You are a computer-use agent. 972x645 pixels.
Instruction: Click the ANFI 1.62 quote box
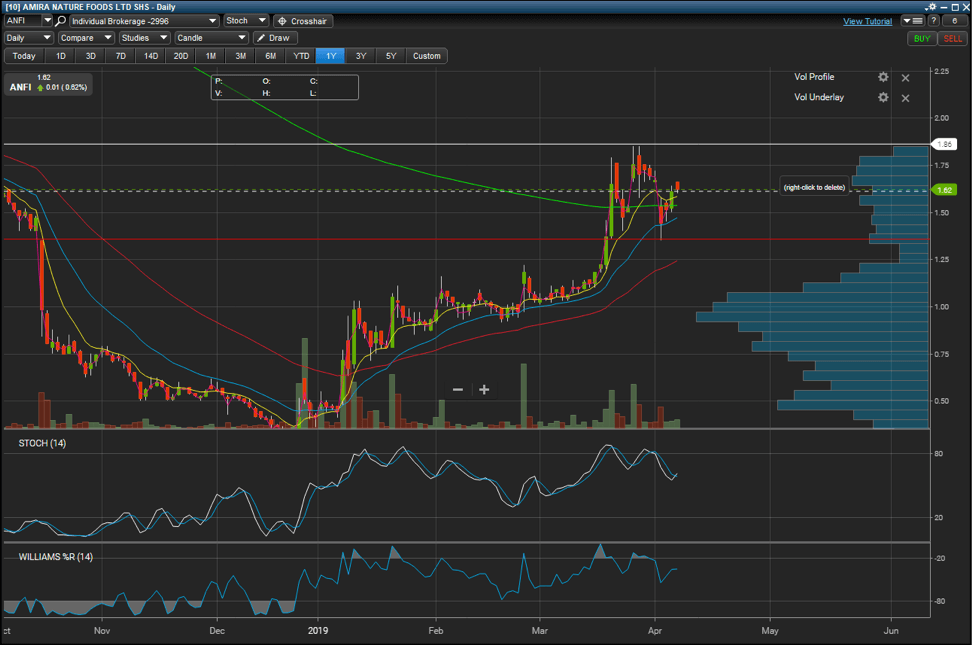point(48,83)
